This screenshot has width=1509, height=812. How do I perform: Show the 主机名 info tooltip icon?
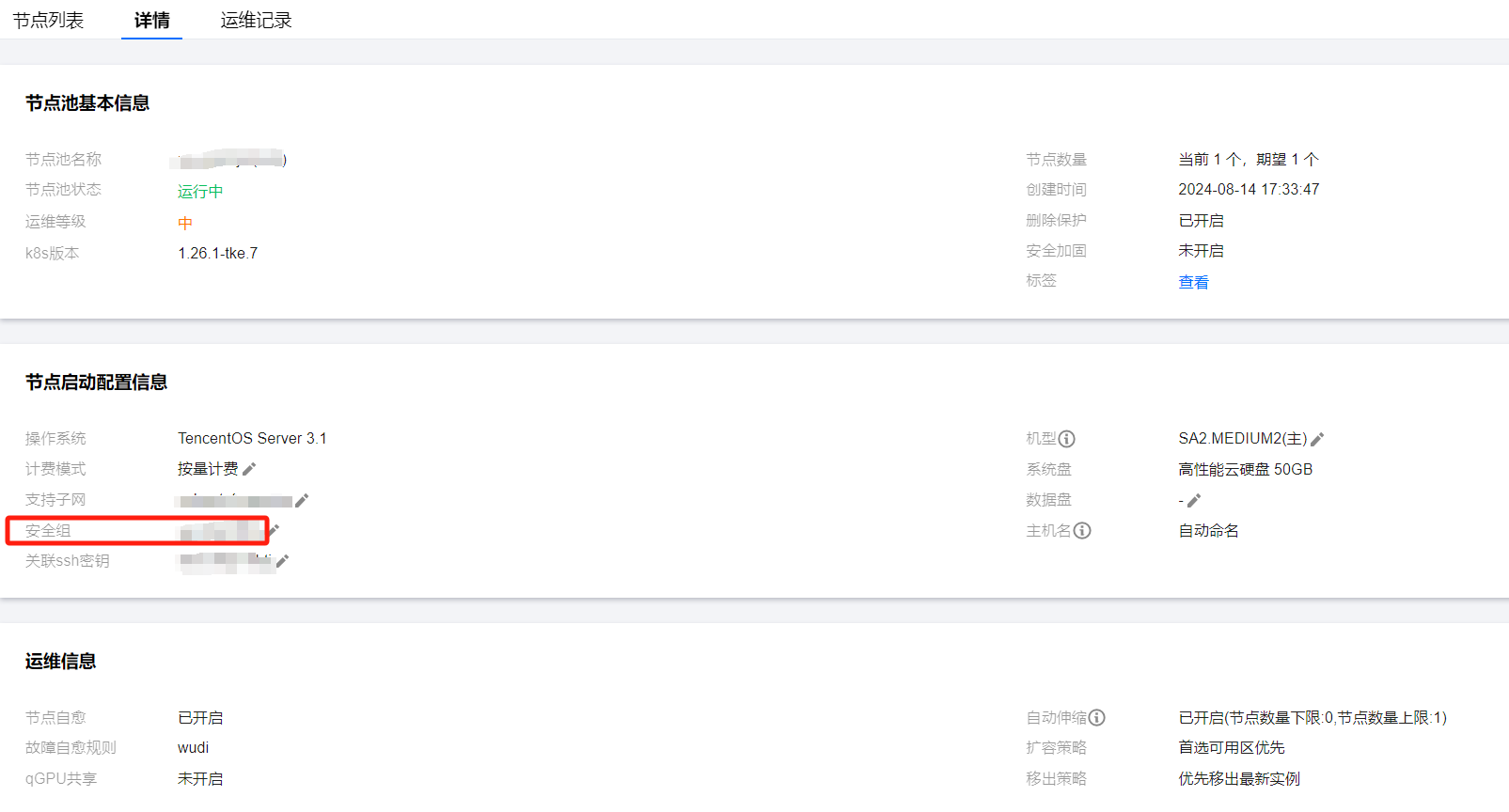click(x=1082, y=531)
